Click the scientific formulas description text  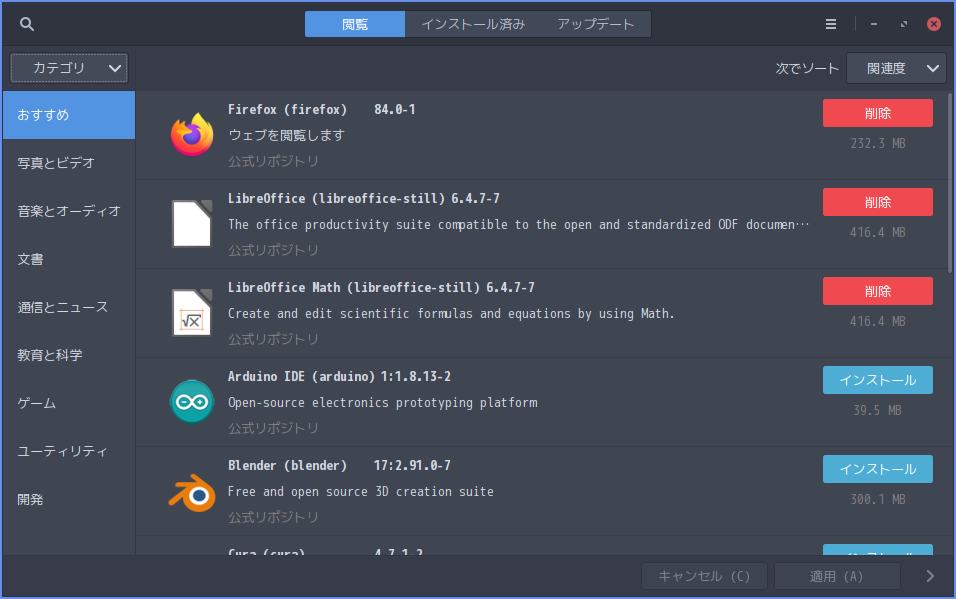coord(451,314)
